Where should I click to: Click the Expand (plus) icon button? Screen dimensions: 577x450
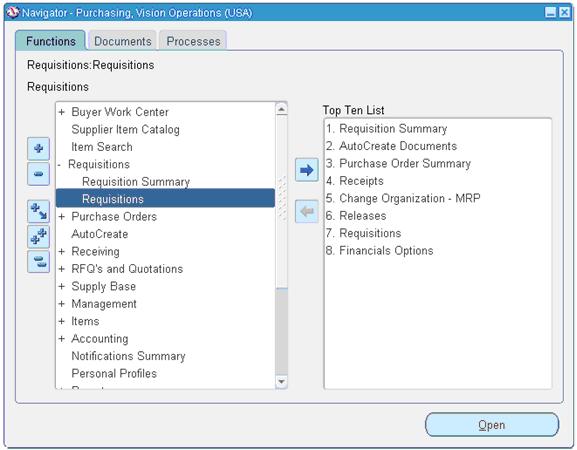click(38, 148)
